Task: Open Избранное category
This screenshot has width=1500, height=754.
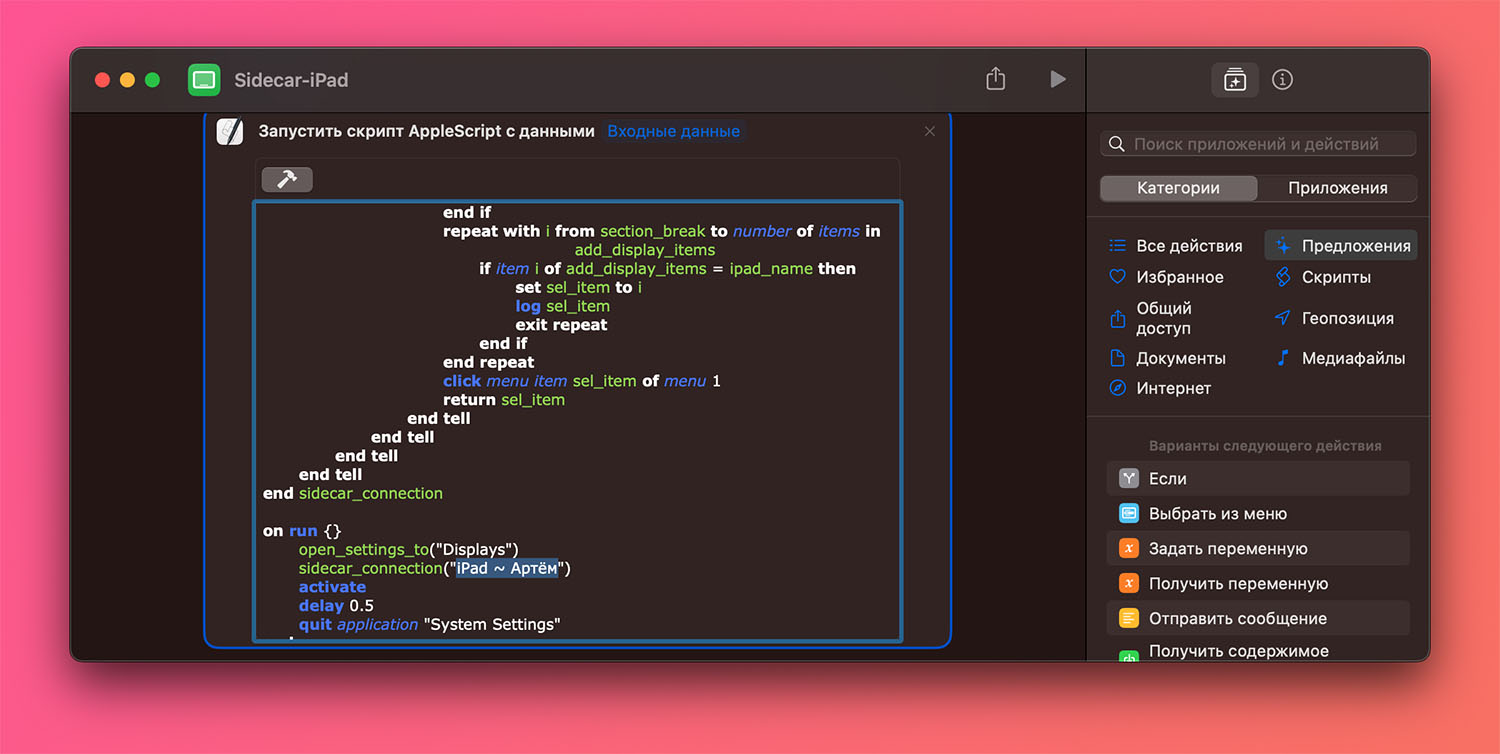Action: coord(1179,277)
